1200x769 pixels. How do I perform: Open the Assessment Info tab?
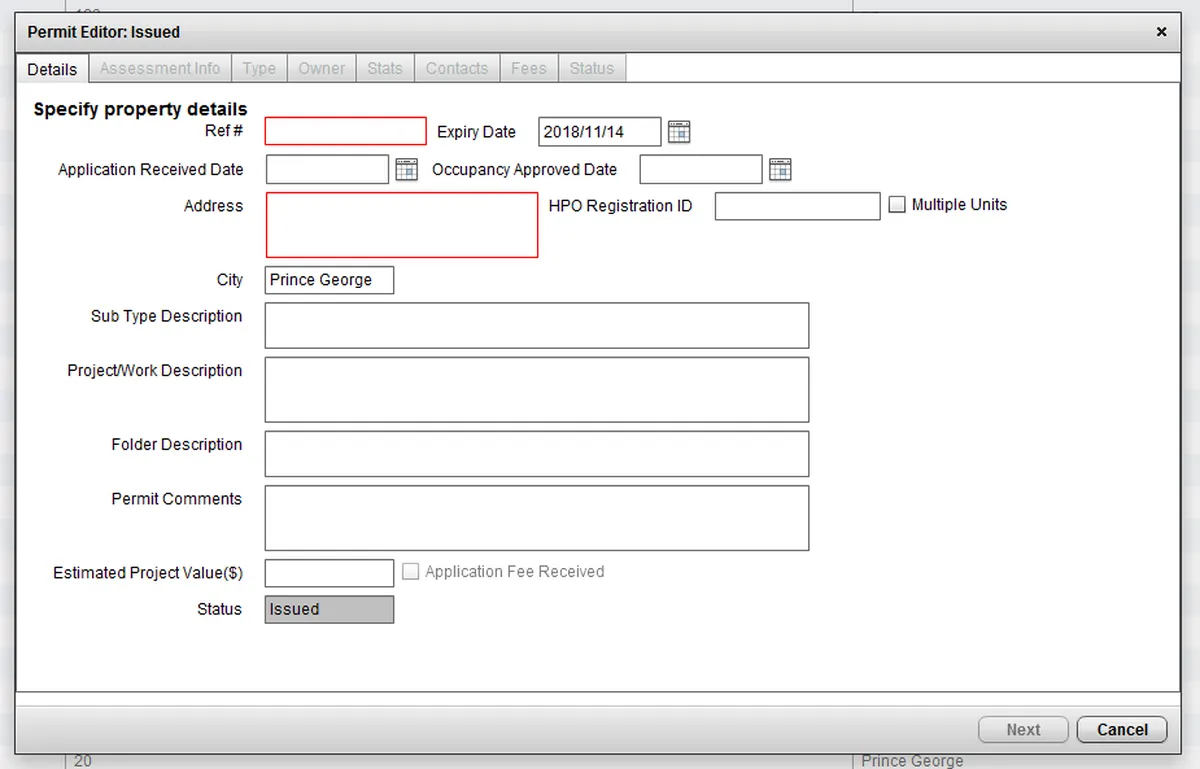point(160,68)
